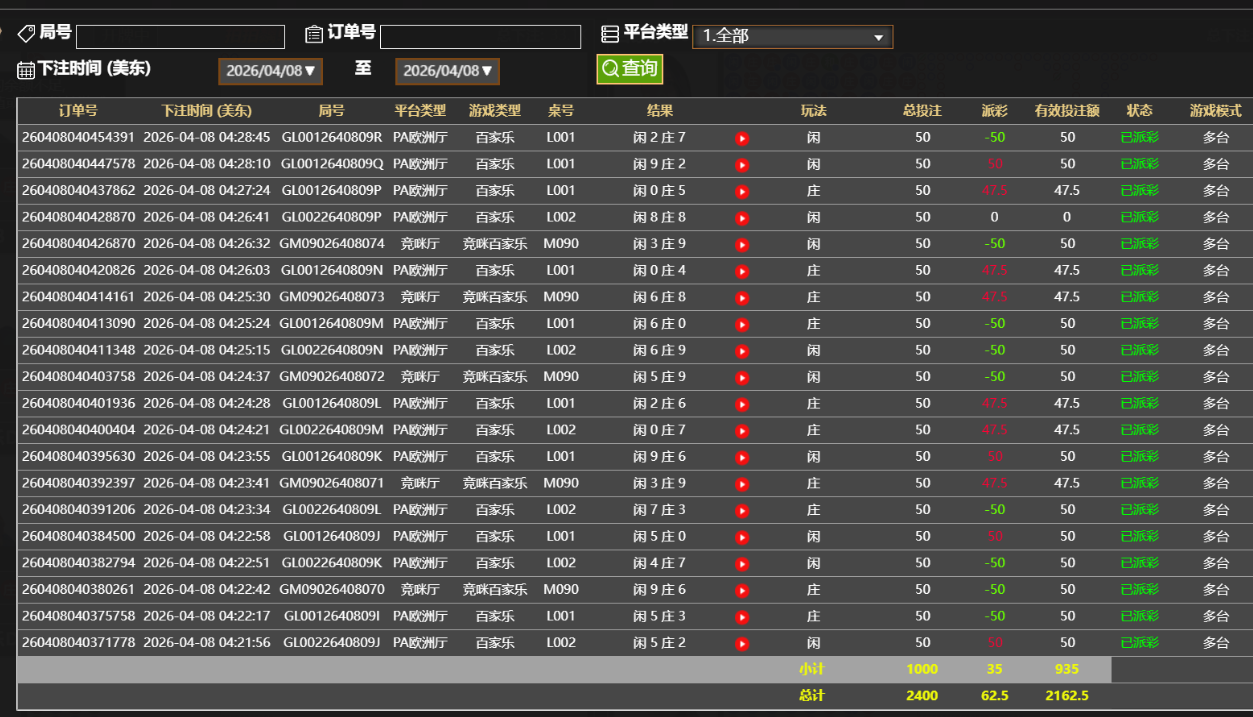Focus the 订单号 text field

[480, 37]
